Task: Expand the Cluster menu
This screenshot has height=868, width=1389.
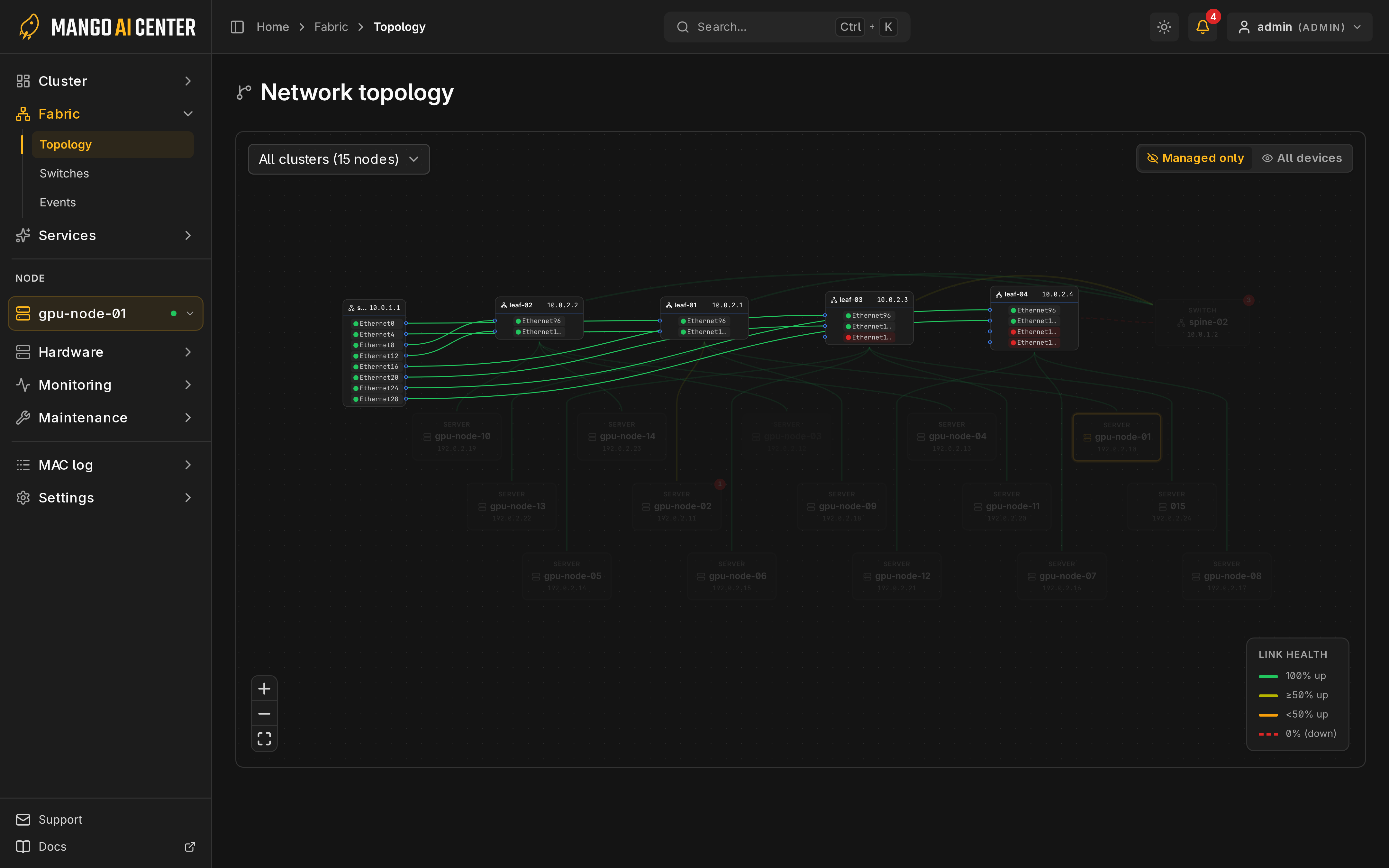Action: pyautogui.click(x=105, y=81)
